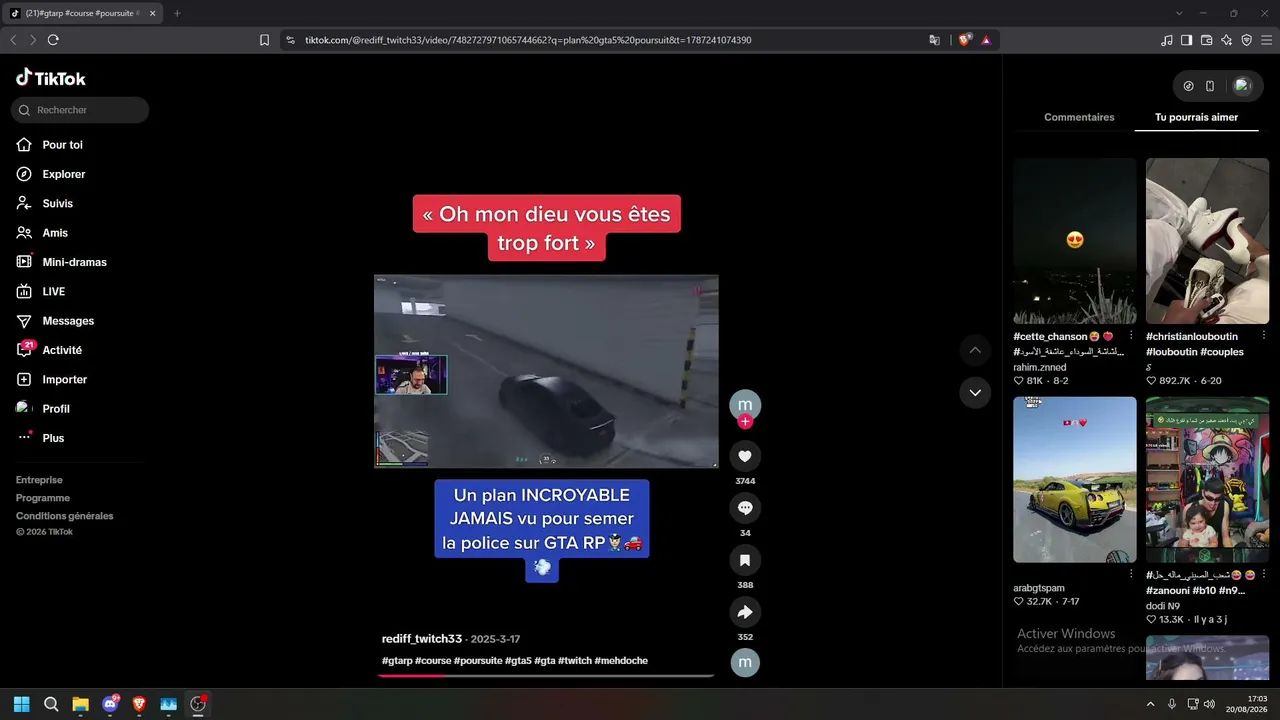This screenshot has height=720, width=1280.
Task: Open the creator avatar above the like button
Action: tap(745, 405)
